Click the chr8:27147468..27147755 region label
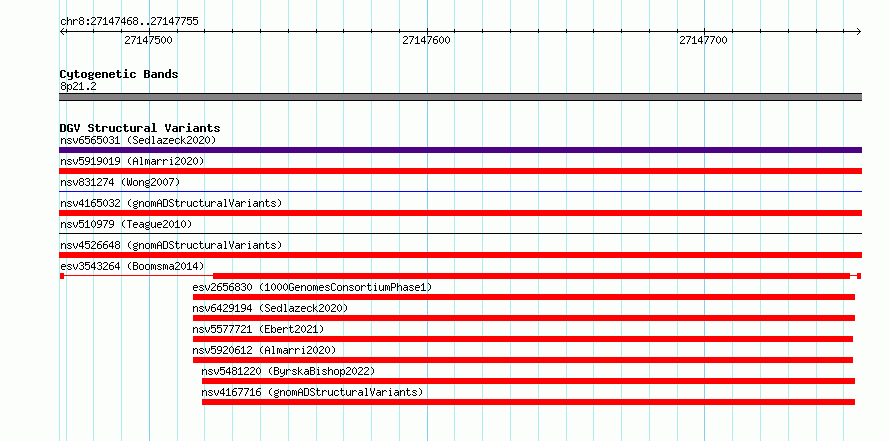The height and width of the screenshot is (441, 890). tap(129, 22)
